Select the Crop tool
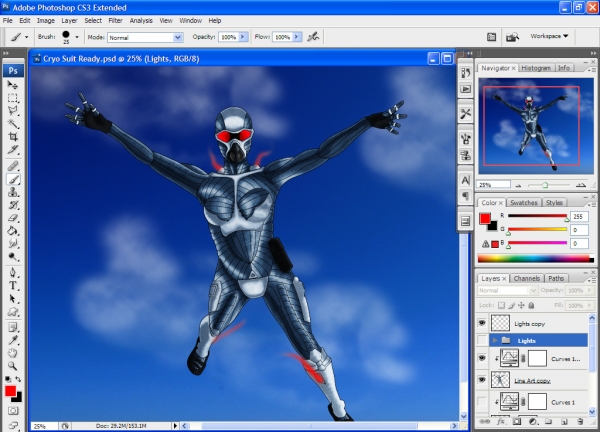The image size is (600, 432). point(13,137)
